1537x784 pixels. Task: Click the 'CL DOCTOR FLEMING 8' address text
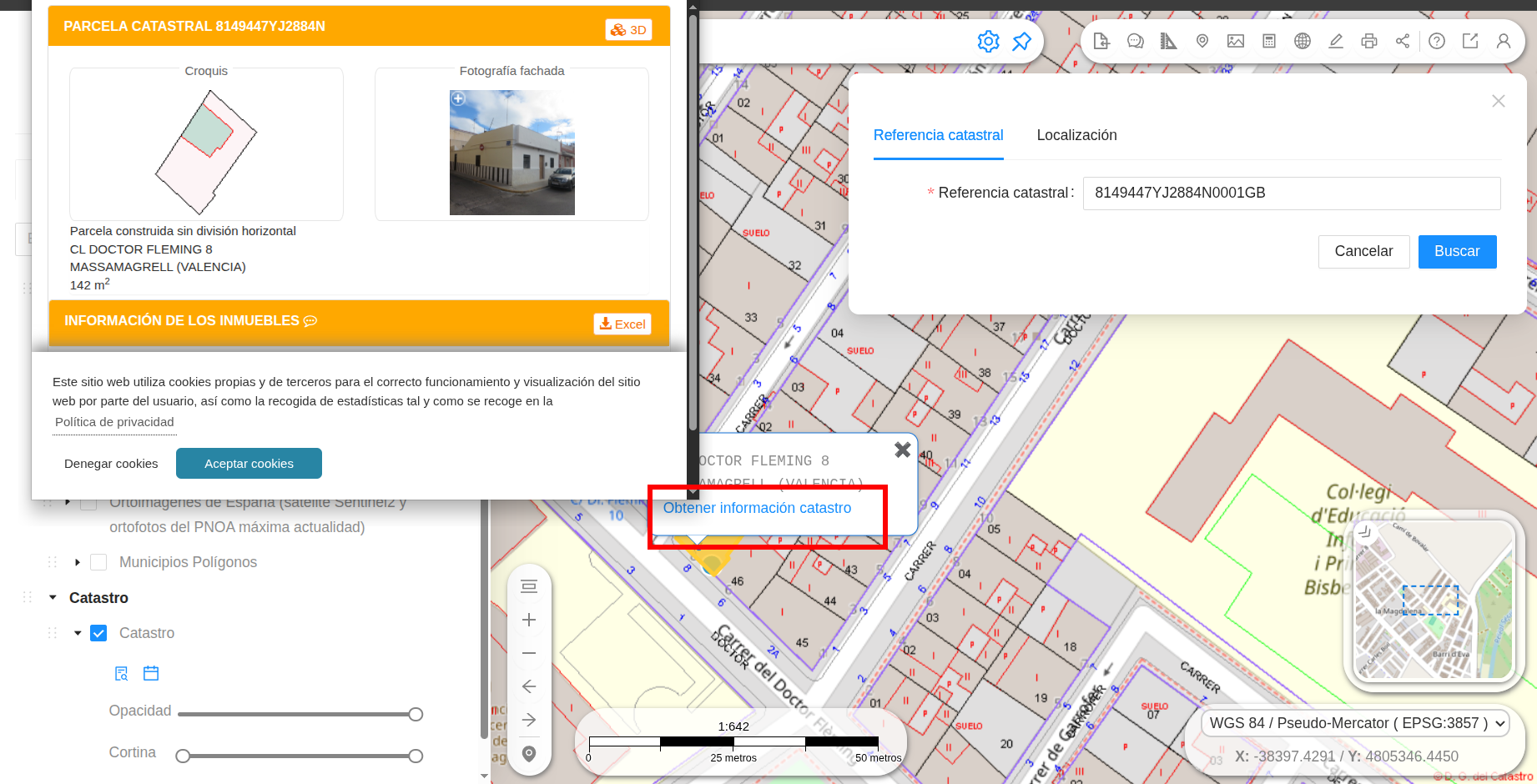click(141, 249)
